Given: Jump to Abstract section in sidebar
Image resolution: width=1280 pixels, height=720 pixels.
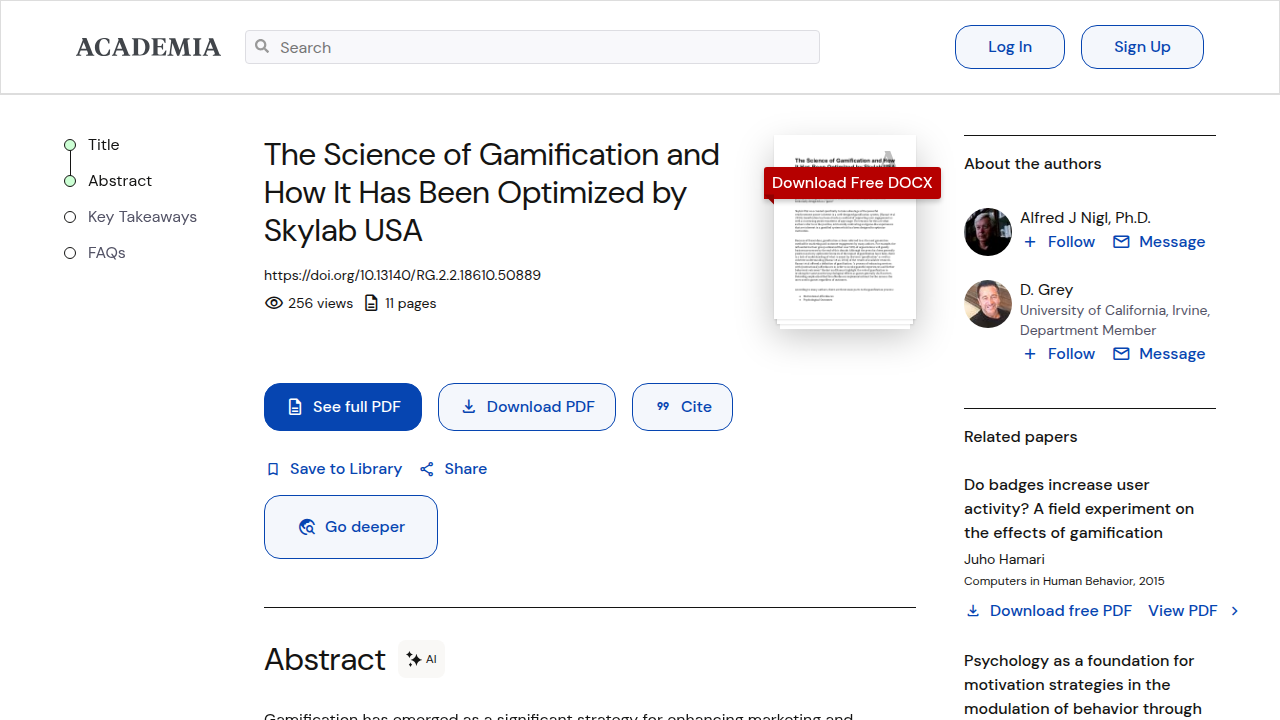Looking at the screenshot, I should pos(120,181).
